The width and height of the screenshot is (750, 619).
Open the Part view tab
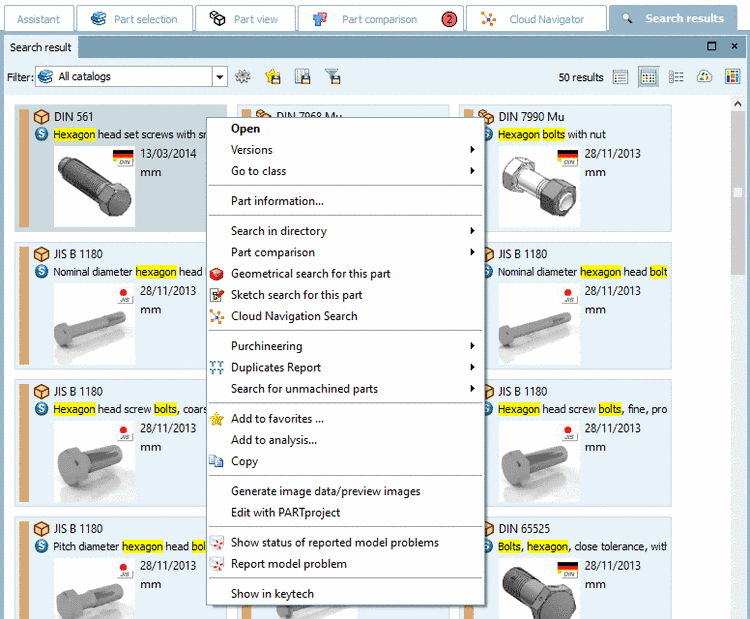[245, 19]
